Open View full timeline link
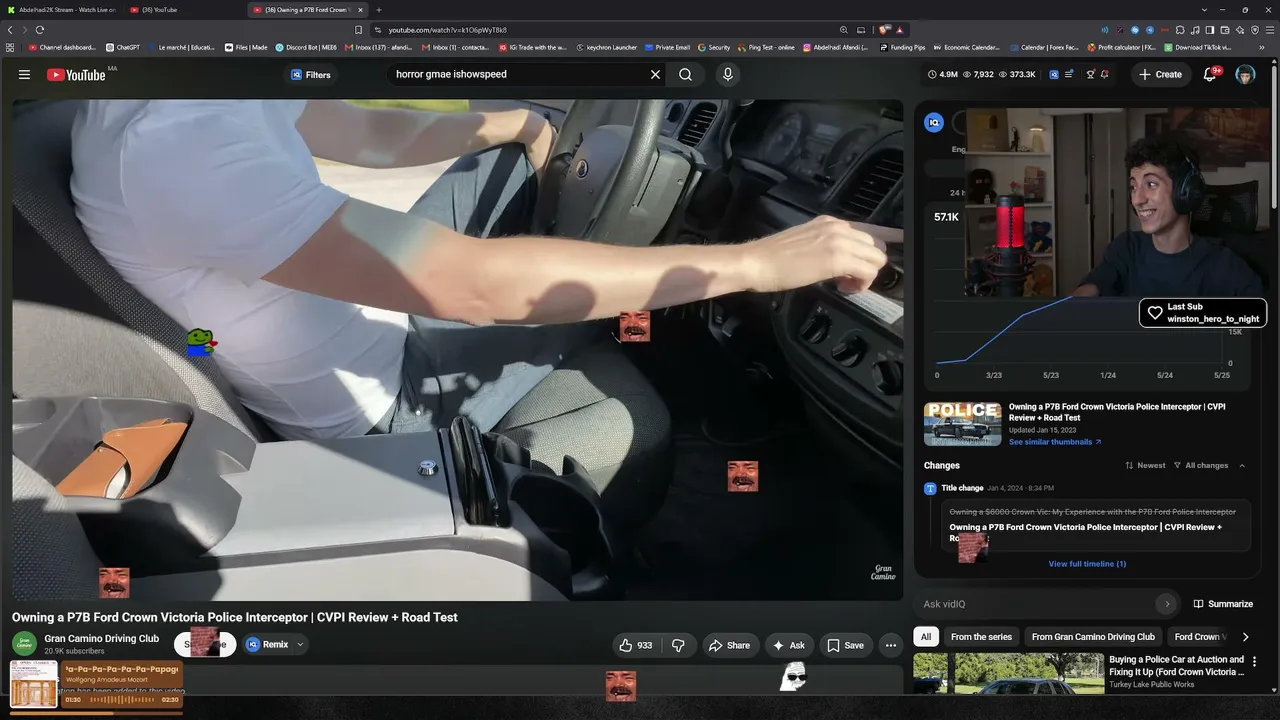1280x720 pixels. point(1087,564)
